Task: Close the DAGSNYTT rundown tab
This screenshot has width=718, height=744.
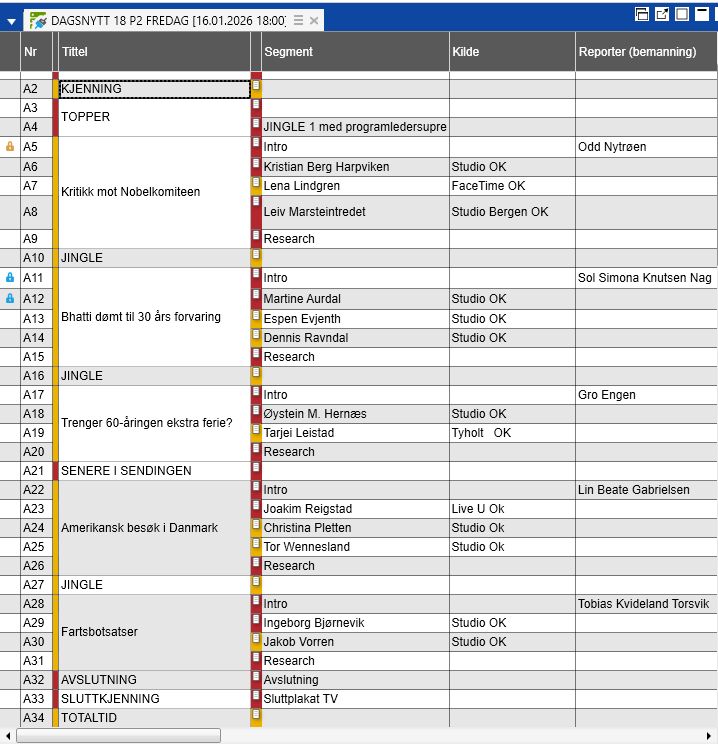Action: tap(314, 21)
